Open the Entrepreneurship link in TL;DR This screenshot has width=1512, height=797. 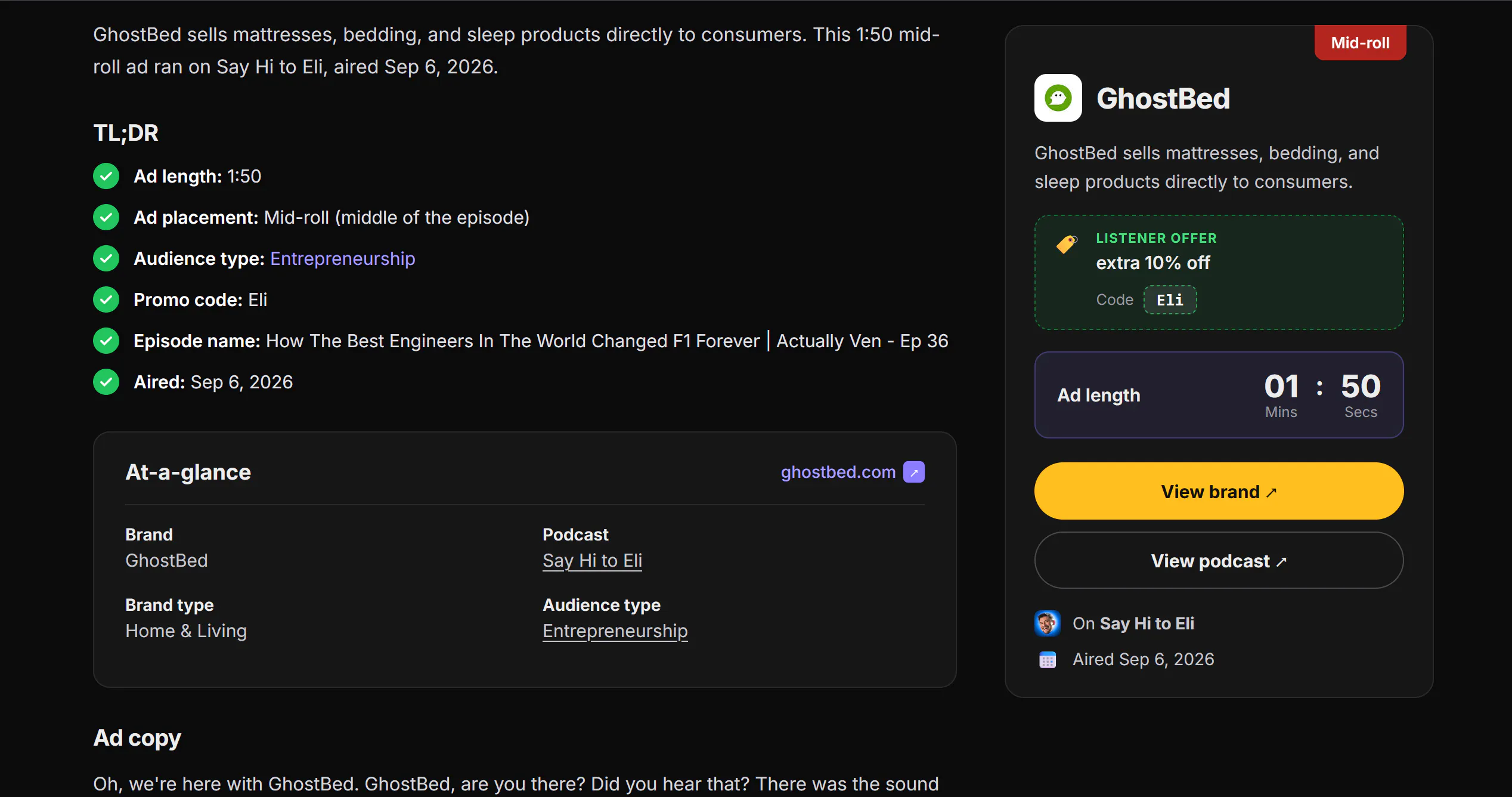[x=343, y=259]
